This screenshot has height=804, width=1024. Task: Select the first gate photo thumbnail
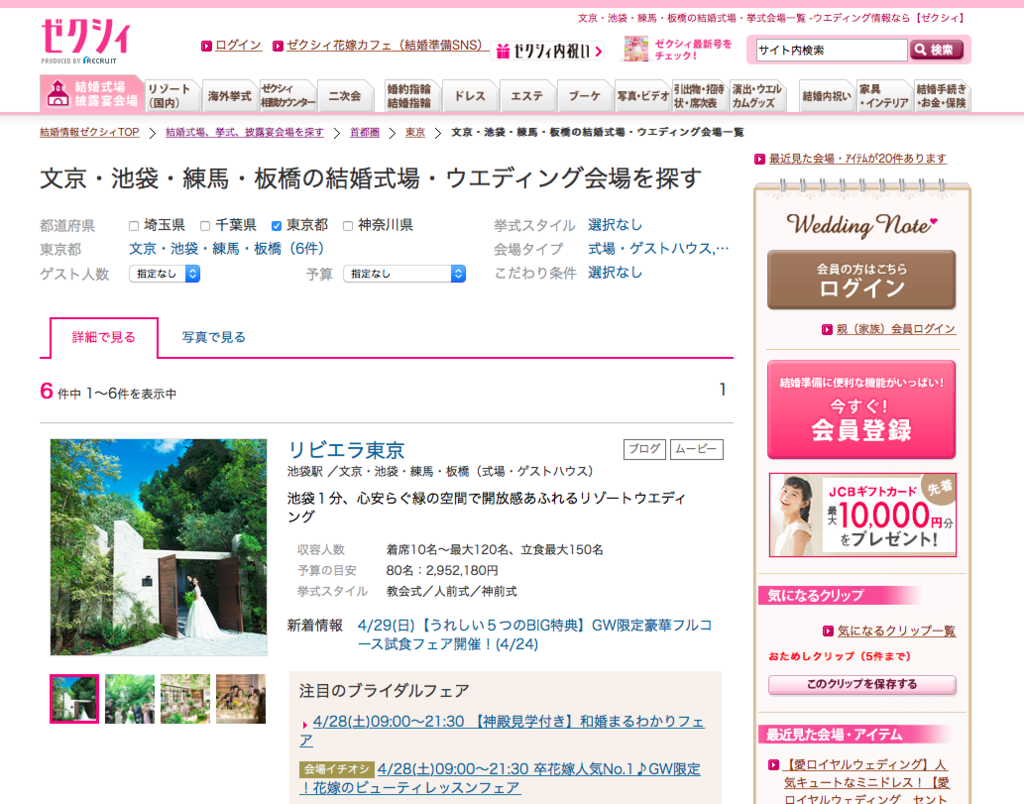pyautogui.click(x=74, y=699)
